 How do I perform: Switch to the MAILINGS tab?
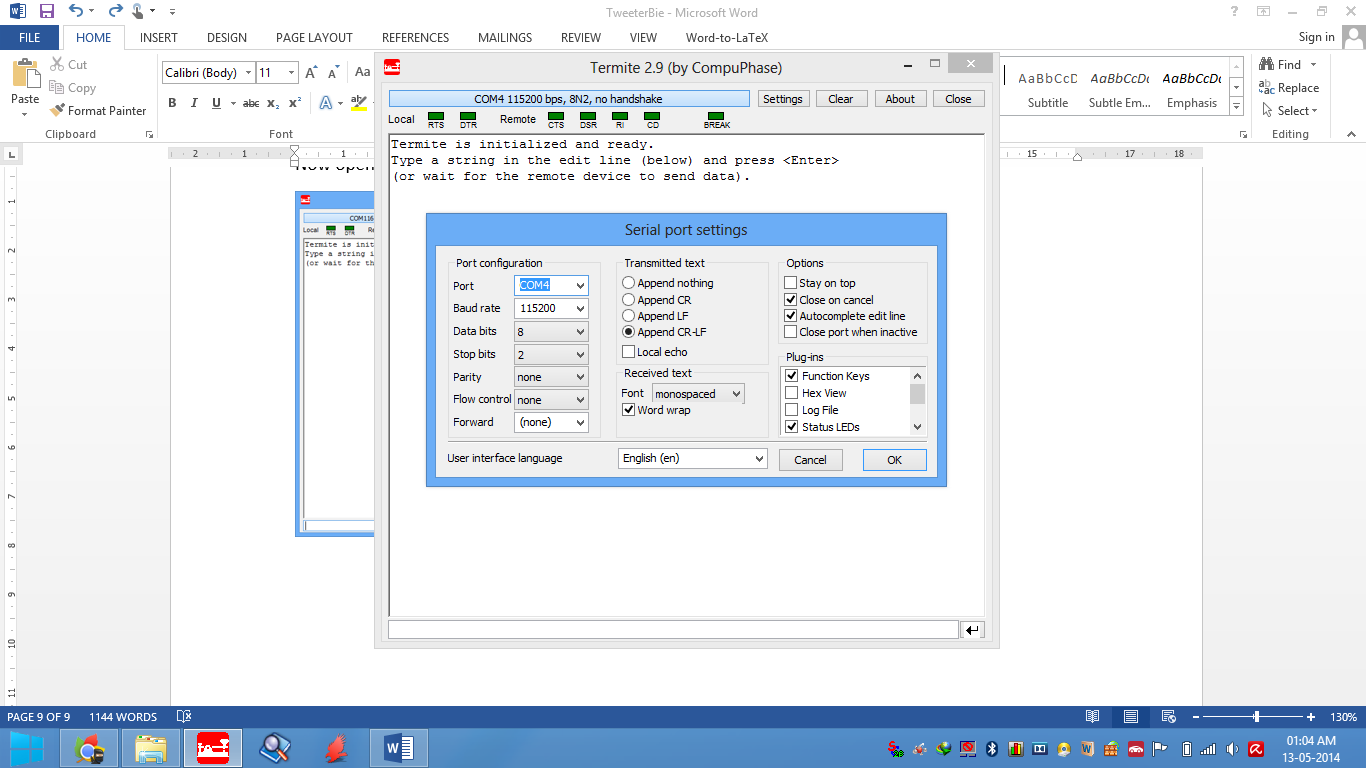[x=505, y=38]
